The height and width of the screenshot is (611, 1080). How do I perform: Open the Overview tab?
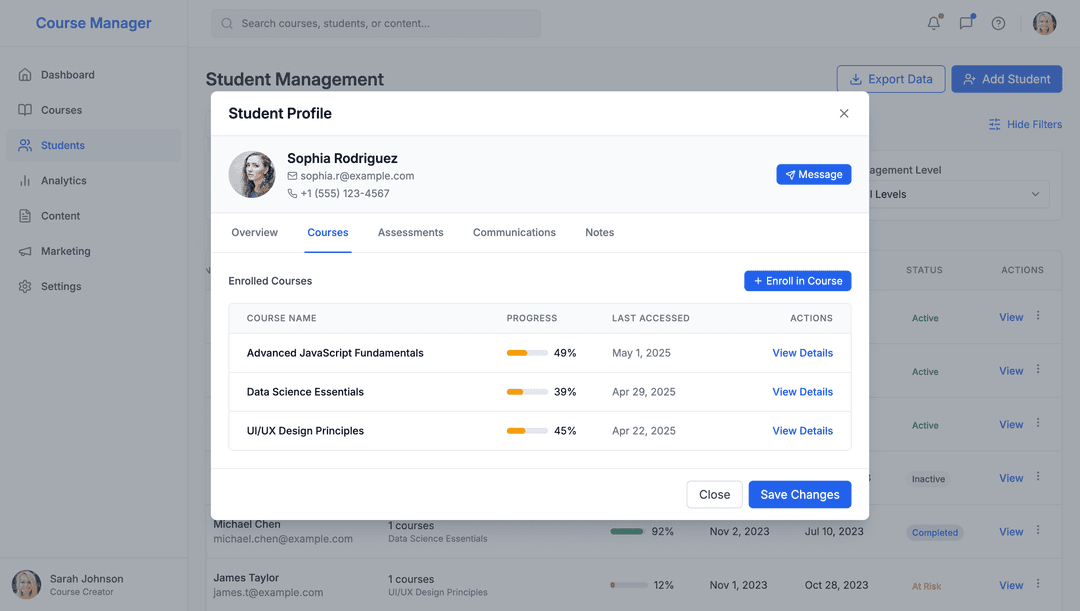pyautogui.click(x=254, y=233)
